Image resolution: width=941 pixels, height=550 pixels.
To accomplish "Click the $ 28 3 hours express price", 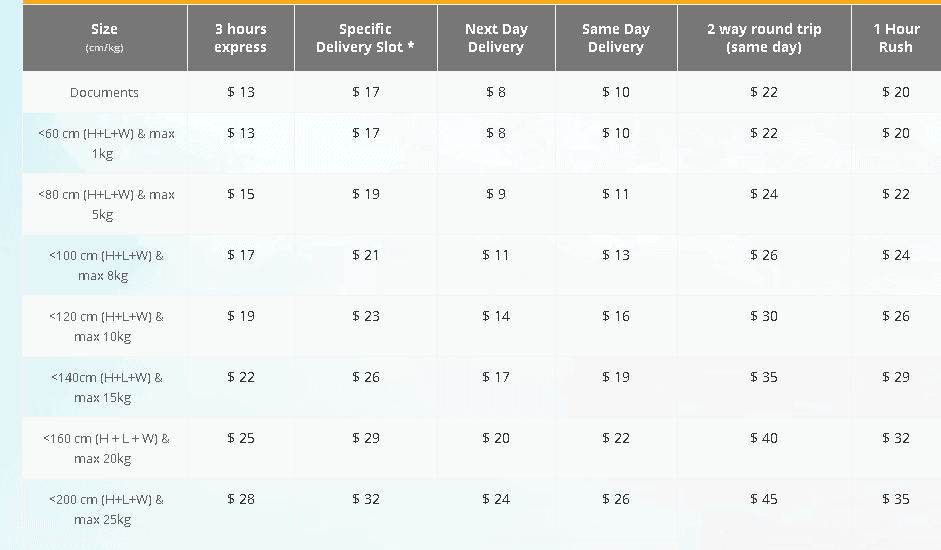I will [241, 499].
